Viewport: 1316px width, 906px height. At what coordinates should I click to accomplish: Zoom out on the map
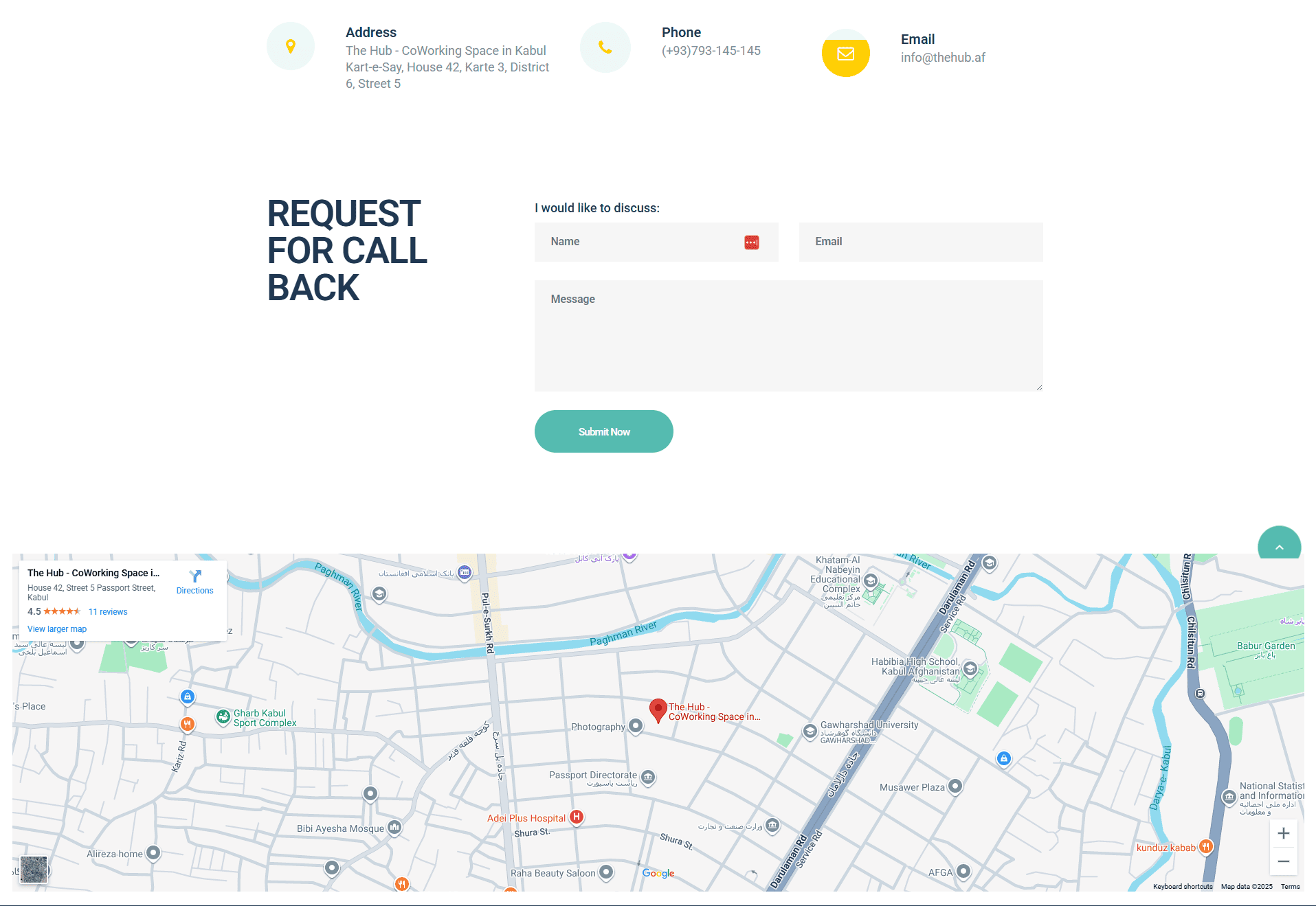point(1283,861)
